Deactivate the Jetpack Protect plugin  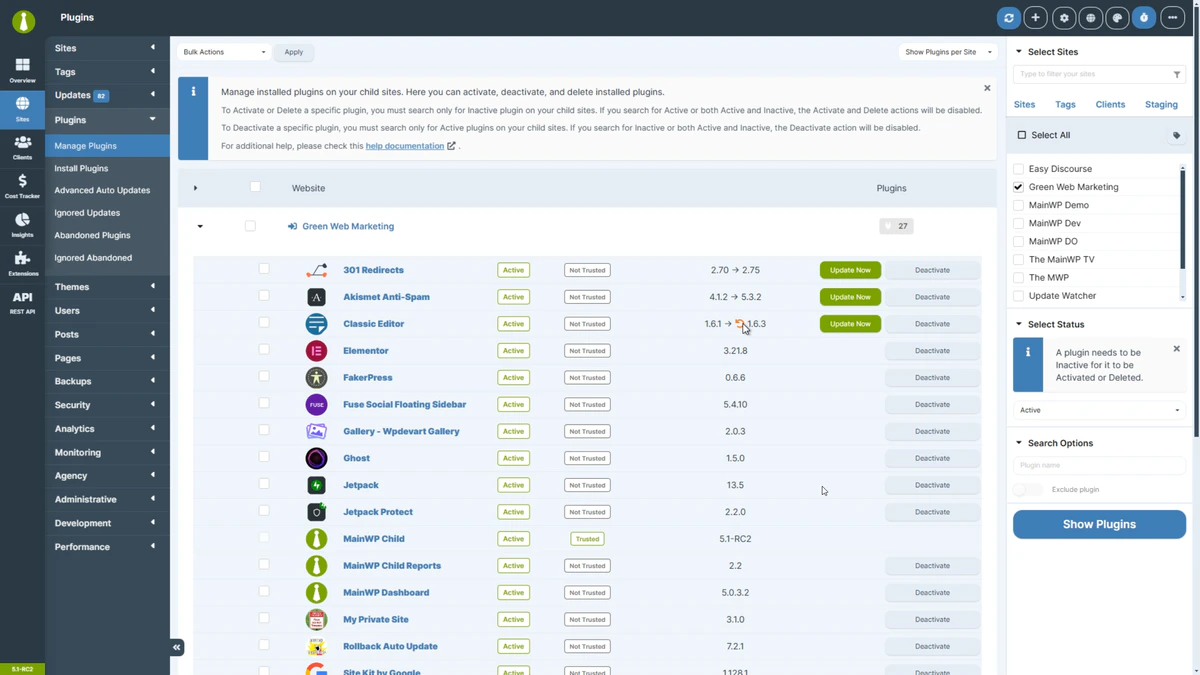tap(932, 512)
